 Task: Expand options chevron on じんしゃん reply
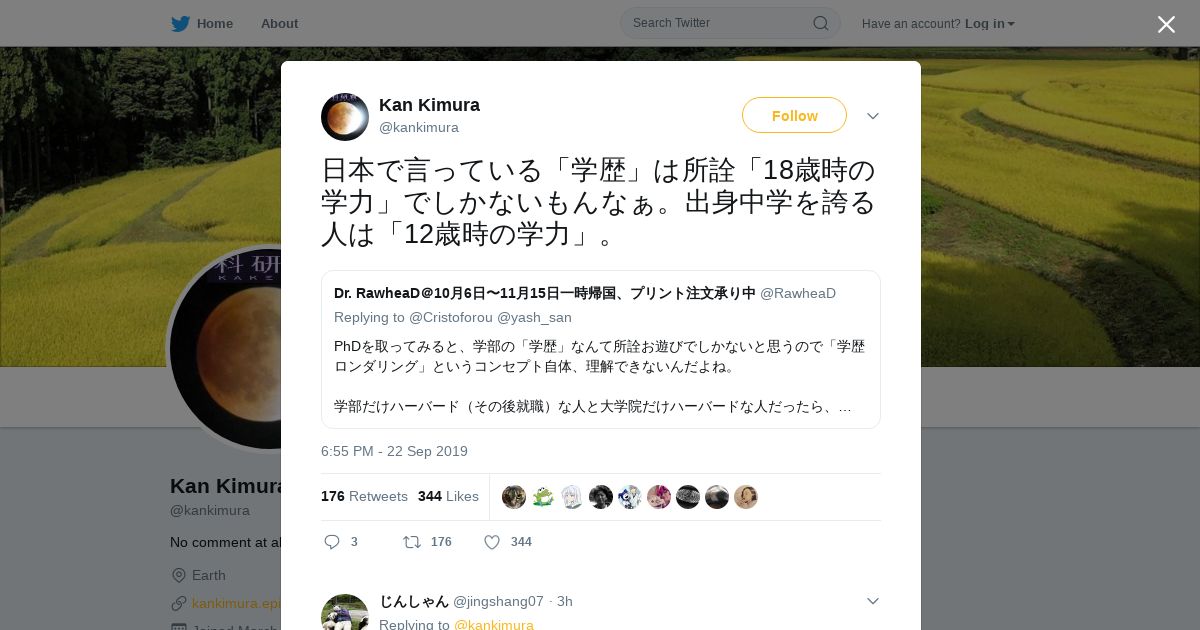pyautogui.click(x=872, y=601)
